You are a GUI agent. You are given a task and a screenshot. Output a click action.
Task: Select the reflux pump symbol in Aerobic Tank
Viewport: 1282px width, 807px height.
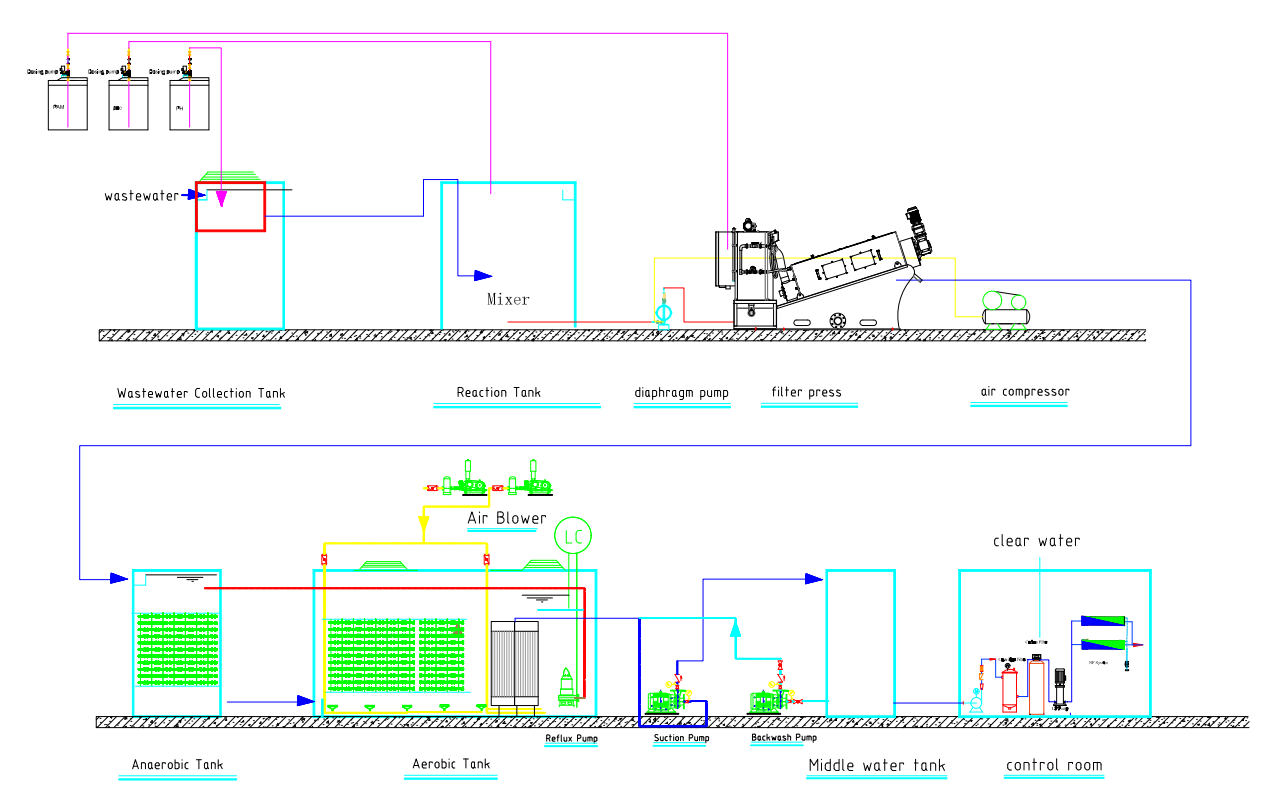tap(568, 688)
